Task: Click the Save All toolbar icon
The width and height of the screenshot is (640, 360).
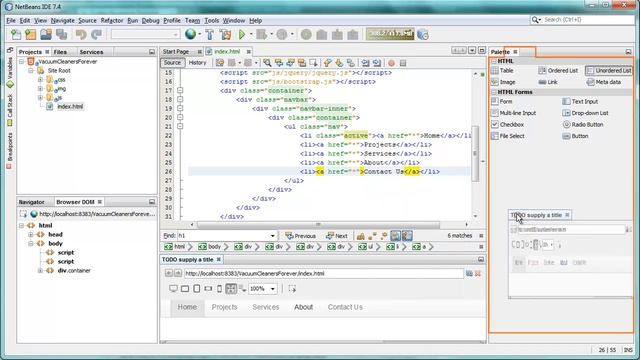Action: [62, 35]
